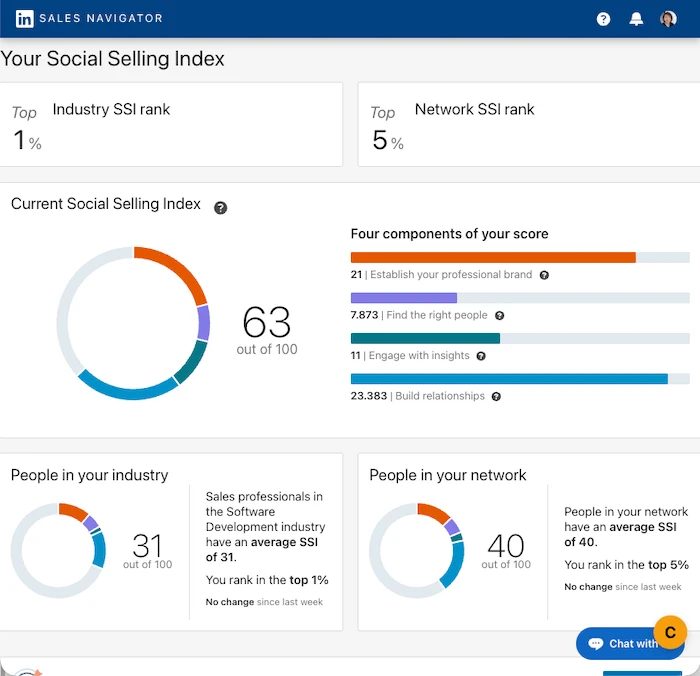Click help icon for Establish your professional brand
The height and width of the screenshot is (676, 700).
click(544, 275)
